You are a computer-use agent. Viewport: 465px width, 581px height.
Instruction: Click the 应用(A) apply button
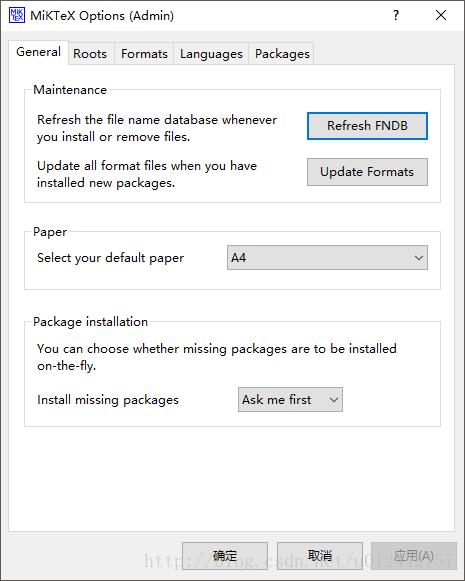click(414, 555)
